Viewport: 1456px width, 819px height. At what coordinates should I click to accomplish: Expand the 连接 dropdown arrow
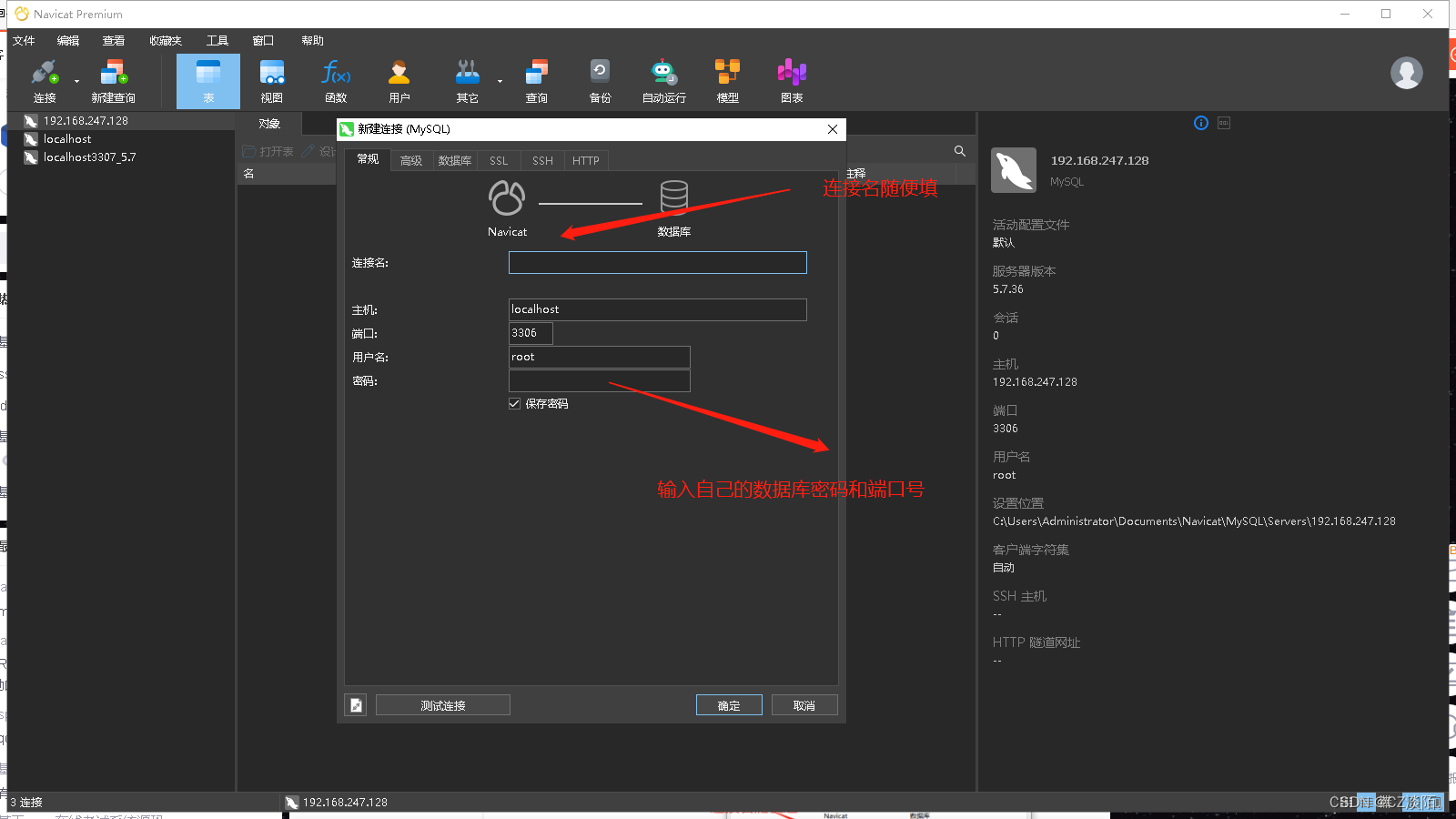click(x=76, y=81)
